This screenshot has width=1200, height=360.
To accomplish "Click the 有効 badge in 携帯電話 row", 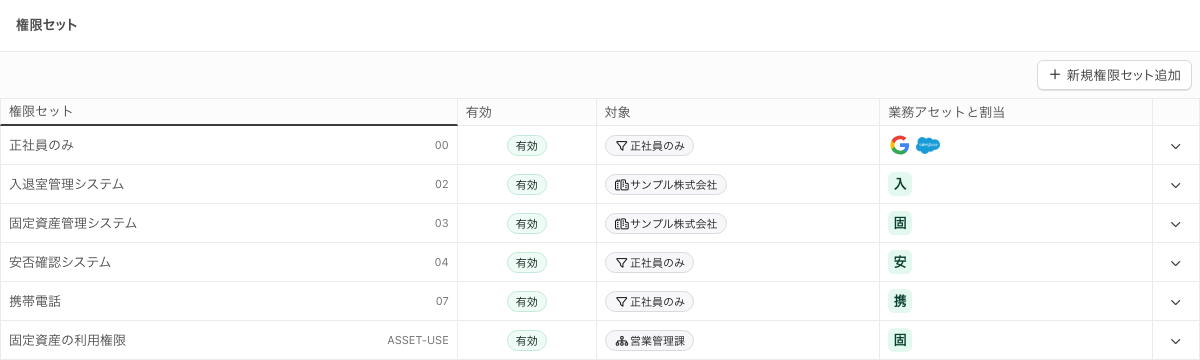I will point(527,302).
